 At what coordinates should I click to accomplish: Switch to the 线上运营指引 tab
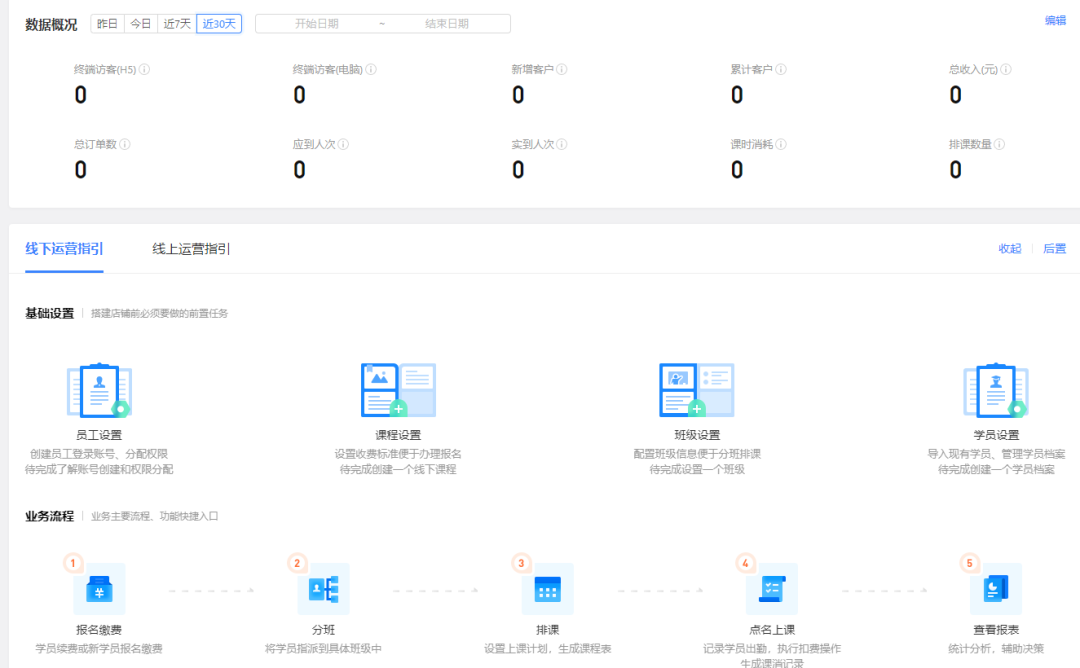[191, 249]
